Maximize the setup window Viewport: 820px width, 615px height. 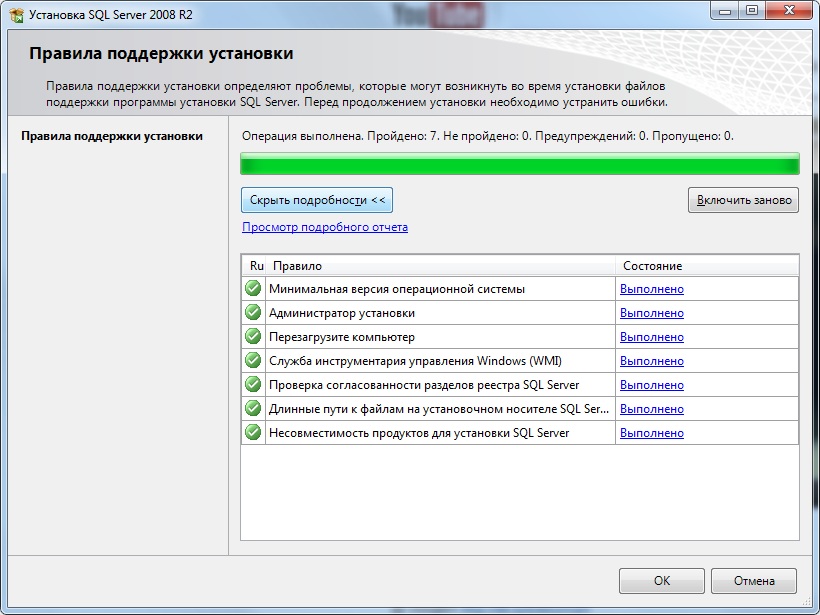click(751, 11)
